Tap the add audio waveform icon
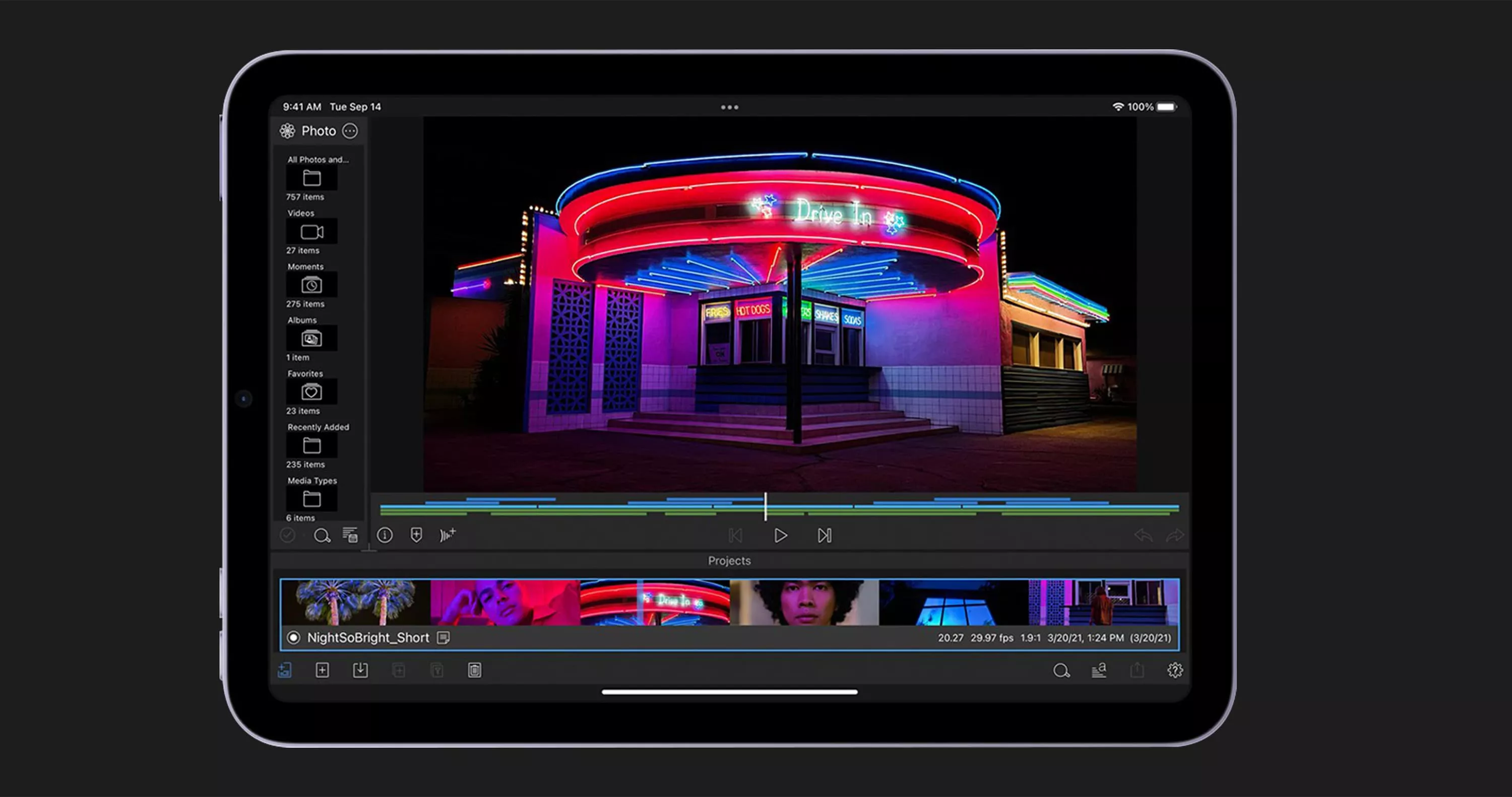Image resolution: width=1512 pixels, height=797 pixels. pos(447,535)
